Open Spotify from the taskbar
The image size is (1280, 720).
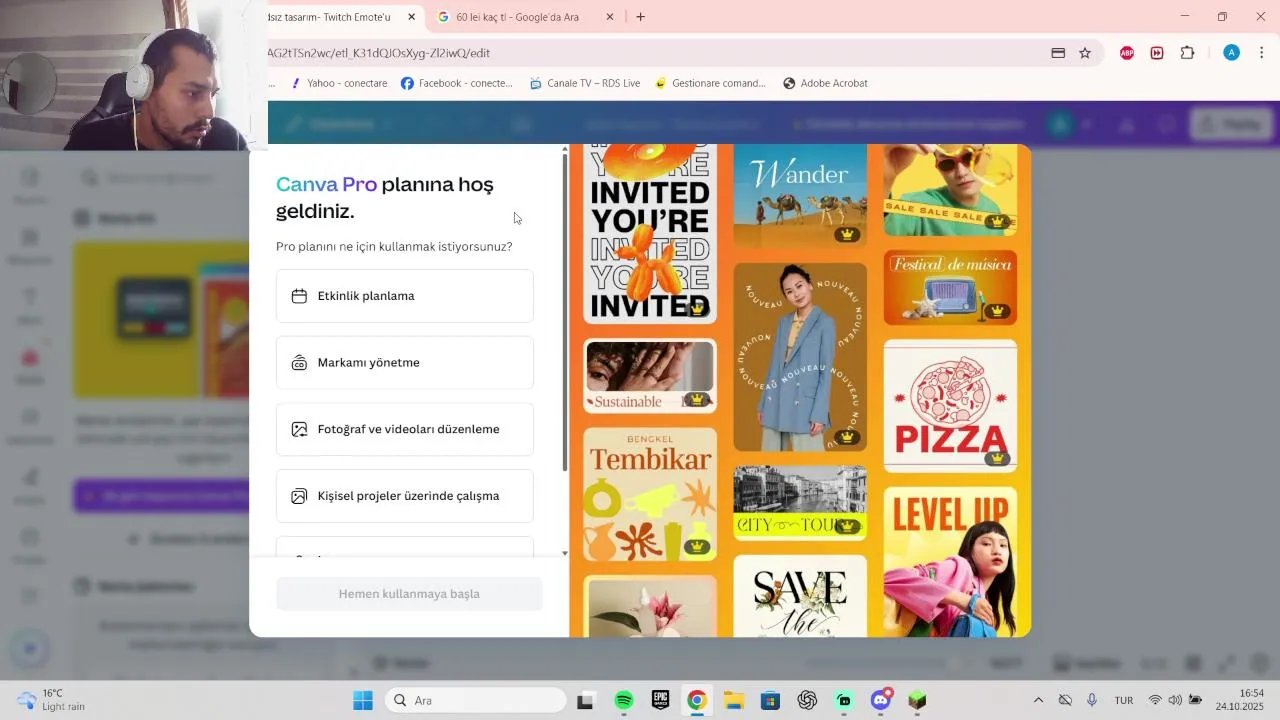coord(624,700)
